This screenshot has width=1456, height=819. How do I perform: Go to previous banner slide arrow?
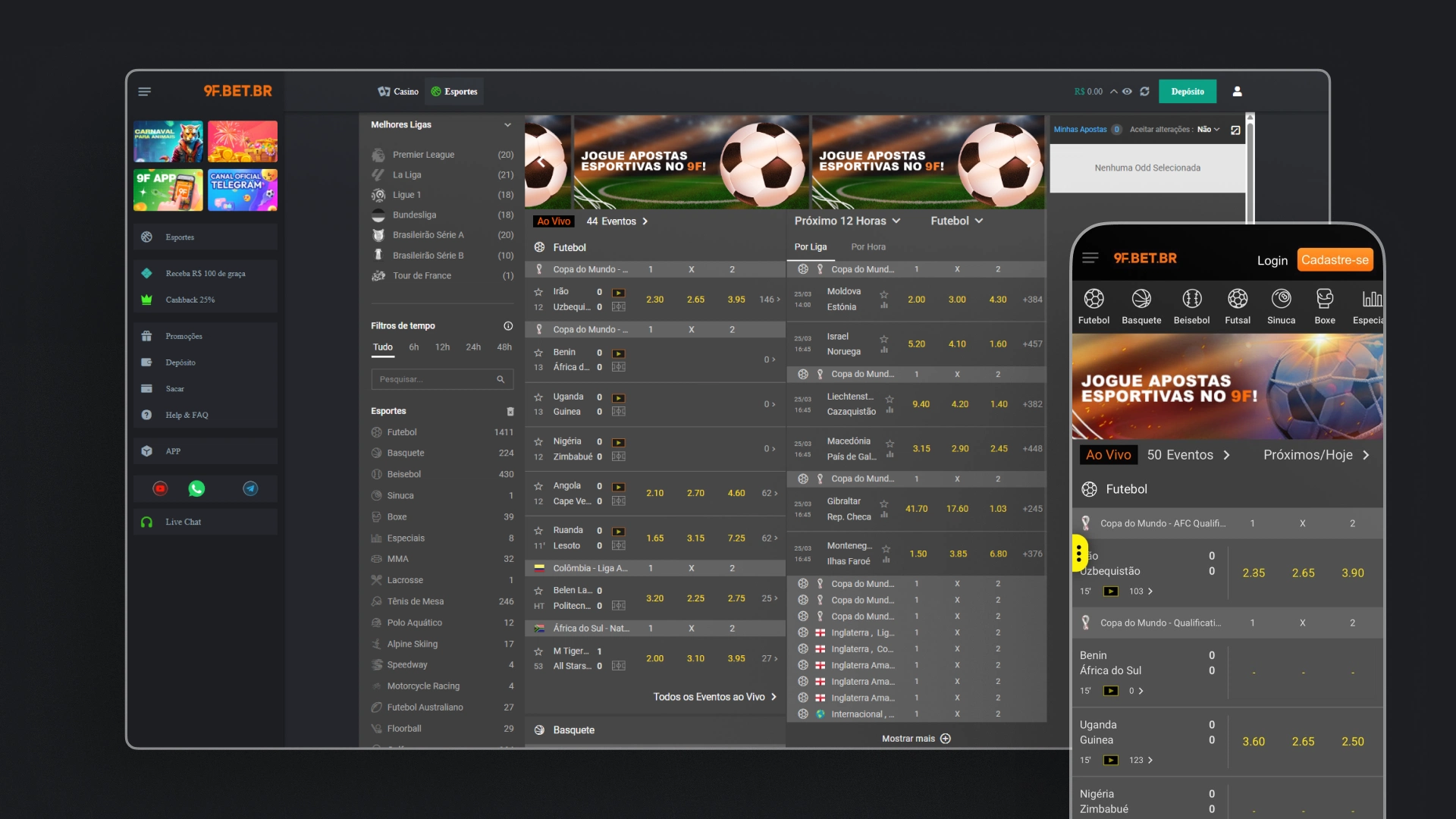(541, 162)
